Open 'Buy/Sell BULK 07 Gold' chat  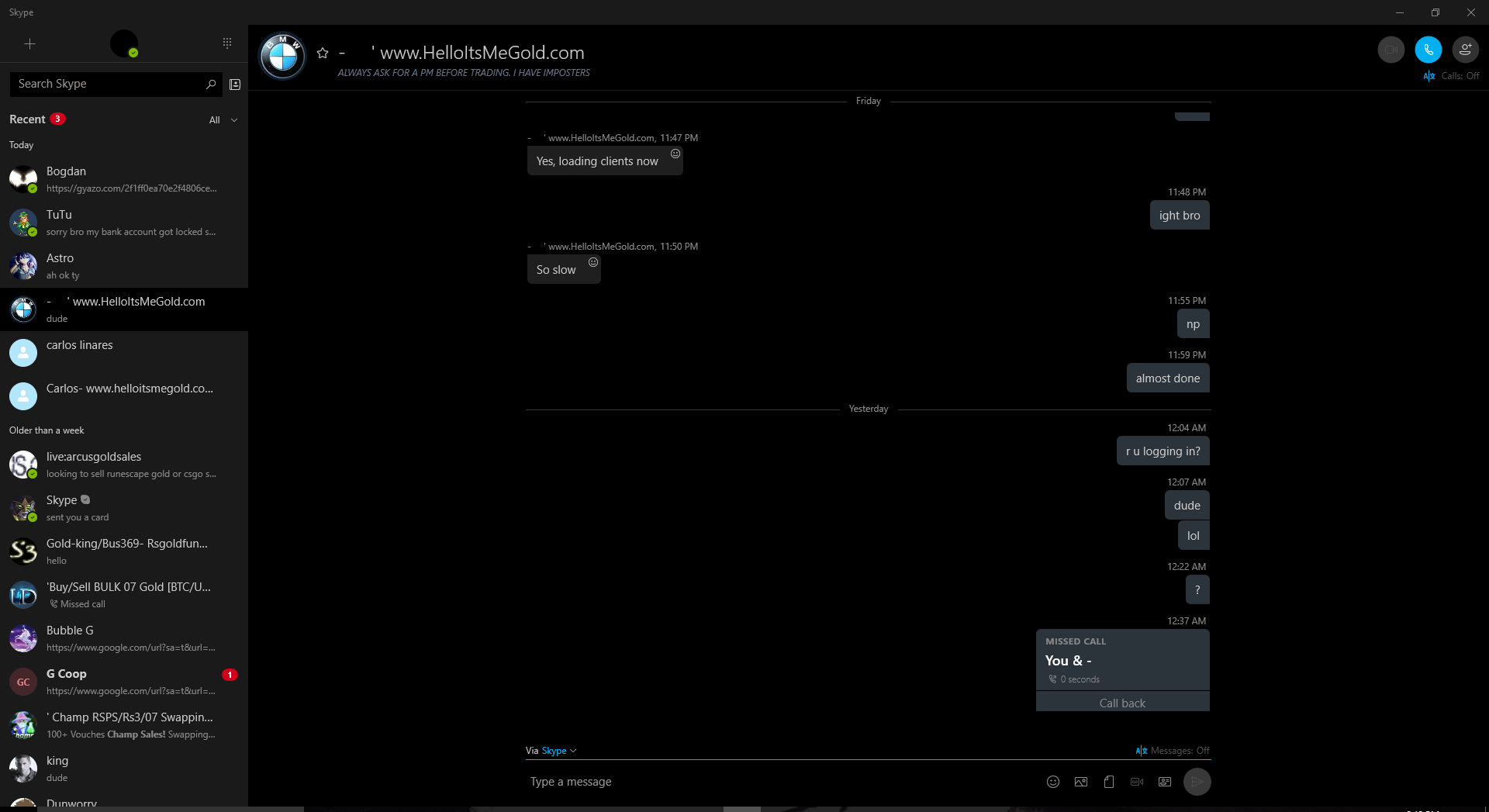[124, 595]
